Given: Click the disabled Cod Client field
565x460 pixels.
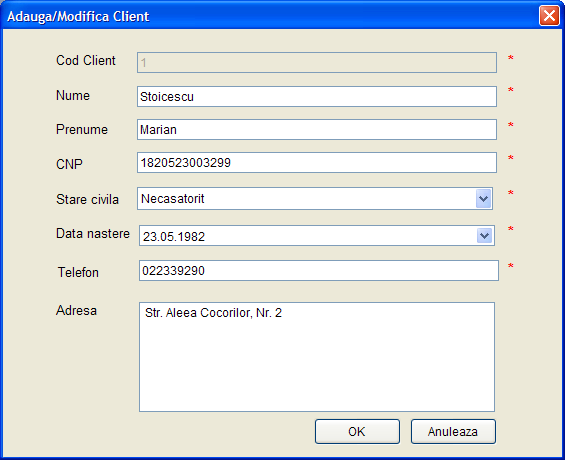Looking at the screenshot, I should pos(317,62).
